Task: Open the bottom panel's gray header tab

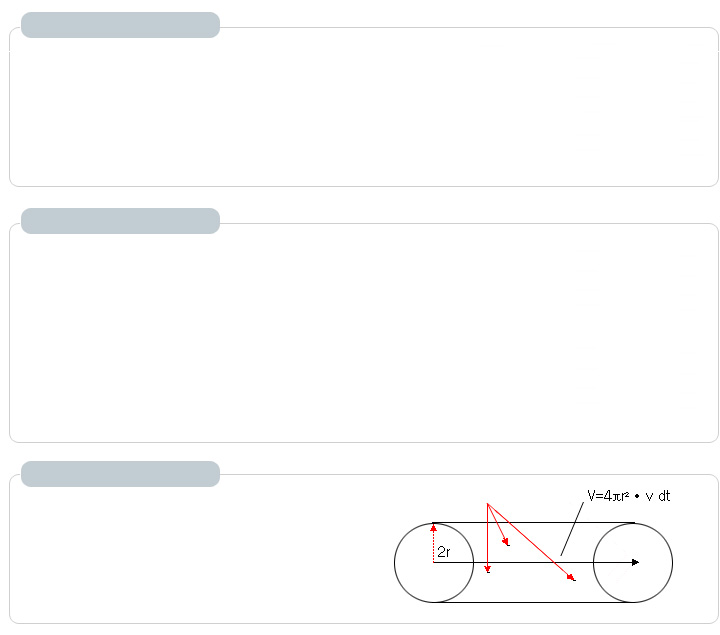Action: (x=120, y=474)
